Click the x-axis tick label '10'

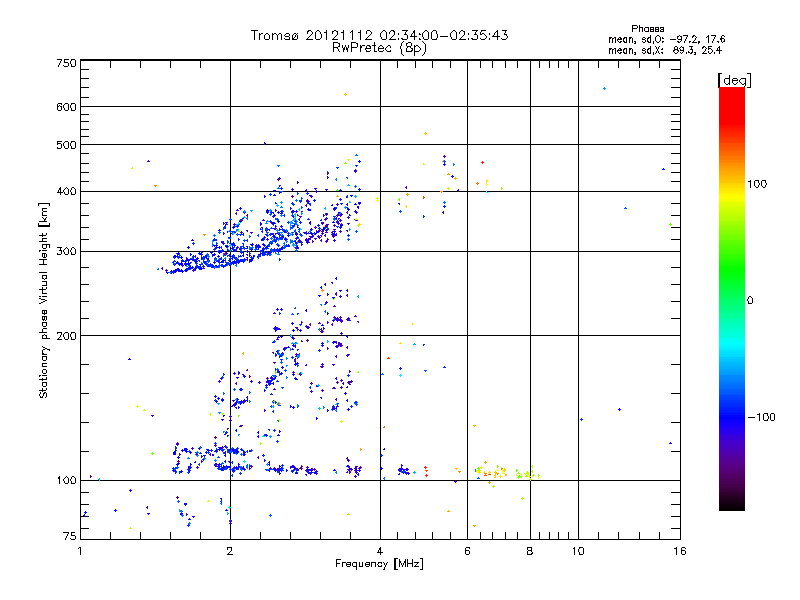(x=578, y=551)
